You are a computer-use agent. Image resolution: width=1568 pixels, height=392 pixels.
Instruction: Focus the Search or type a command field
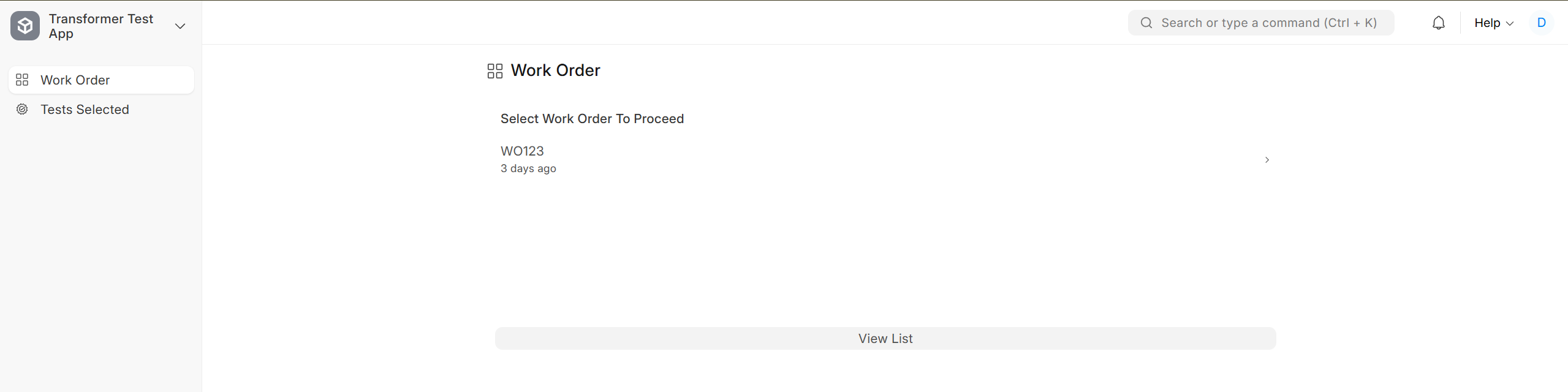pos(1261,23)
